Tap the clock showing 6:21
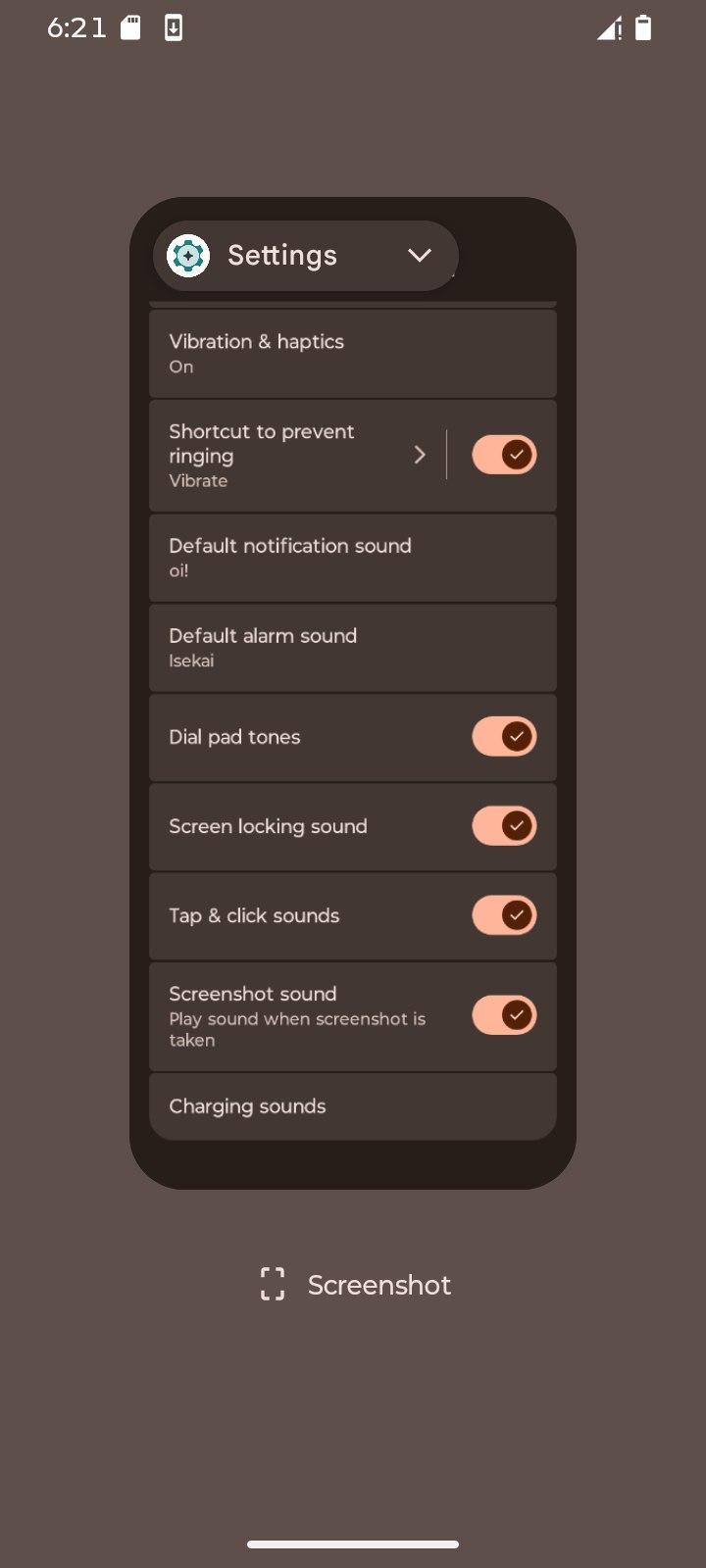Image resolution: width=706 pixels, height=1568 pixels. [76, 27]
